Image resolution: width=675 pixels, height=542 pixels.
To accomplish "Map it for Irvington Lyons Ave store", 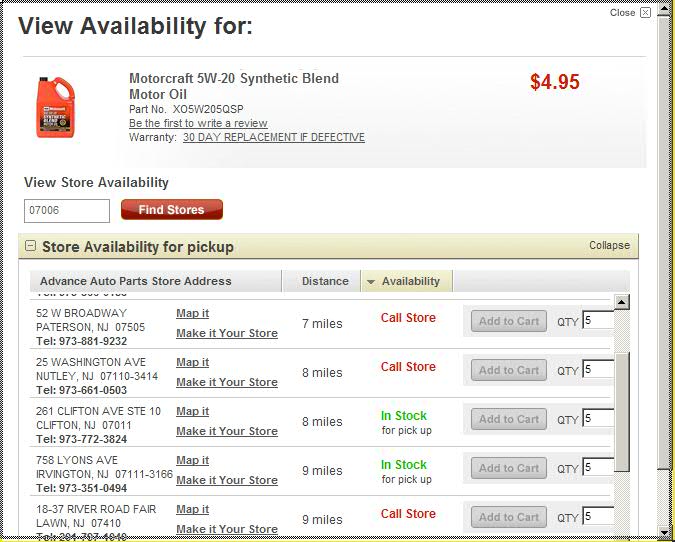I will coord(192,460).
